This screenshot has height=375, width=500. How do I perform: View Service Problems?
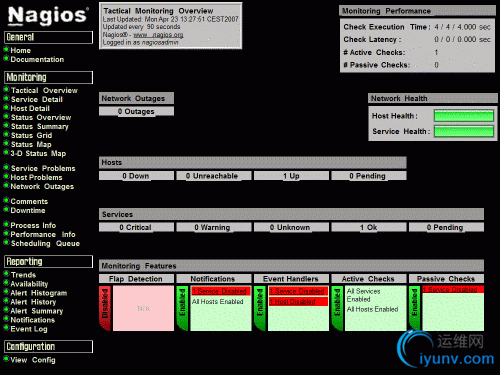point(43,168)
